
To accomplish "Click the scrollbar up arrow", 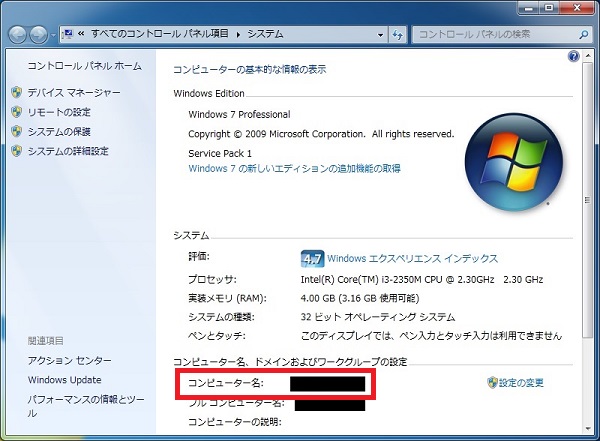I will coord(587,56).
